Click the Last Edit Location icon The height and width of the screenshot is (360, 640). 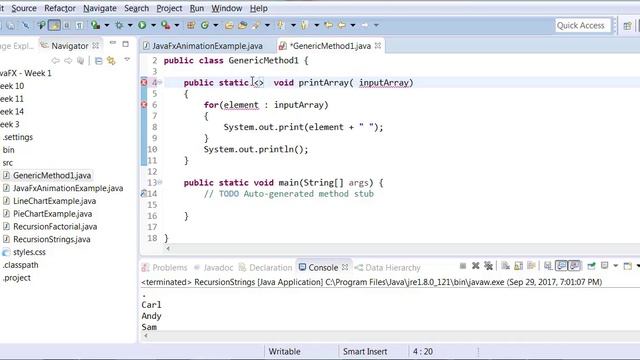pyautogui.click(x=328, y=25)
